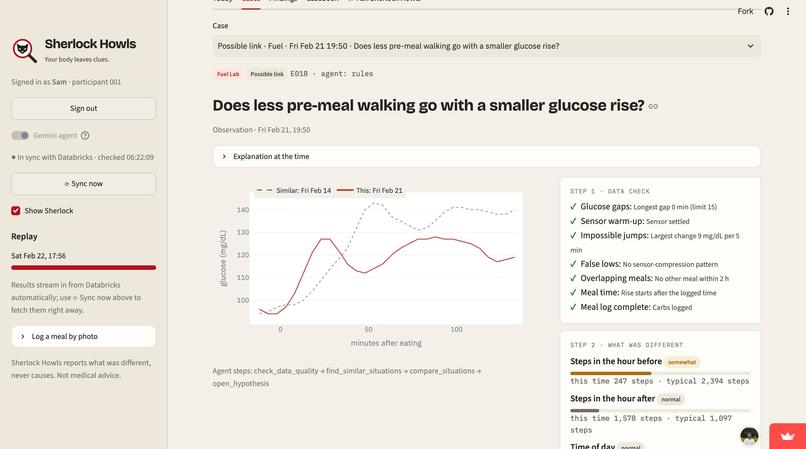806x449 pixels.
Task: Click the red crown badge icon
Action: [787, 436]
